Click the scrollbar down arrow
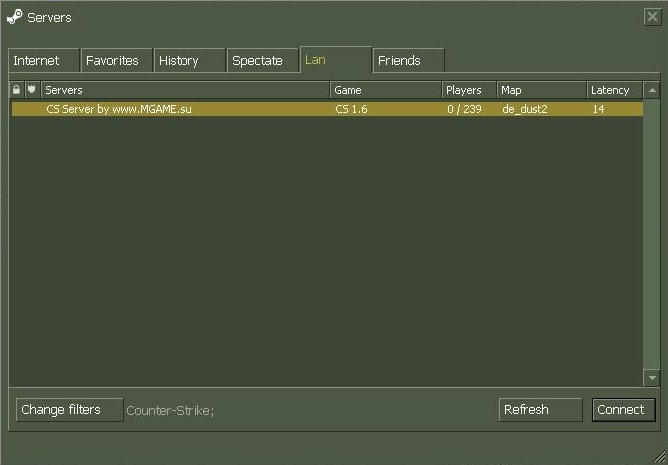 pyautogui.click(x=652, y=377)
